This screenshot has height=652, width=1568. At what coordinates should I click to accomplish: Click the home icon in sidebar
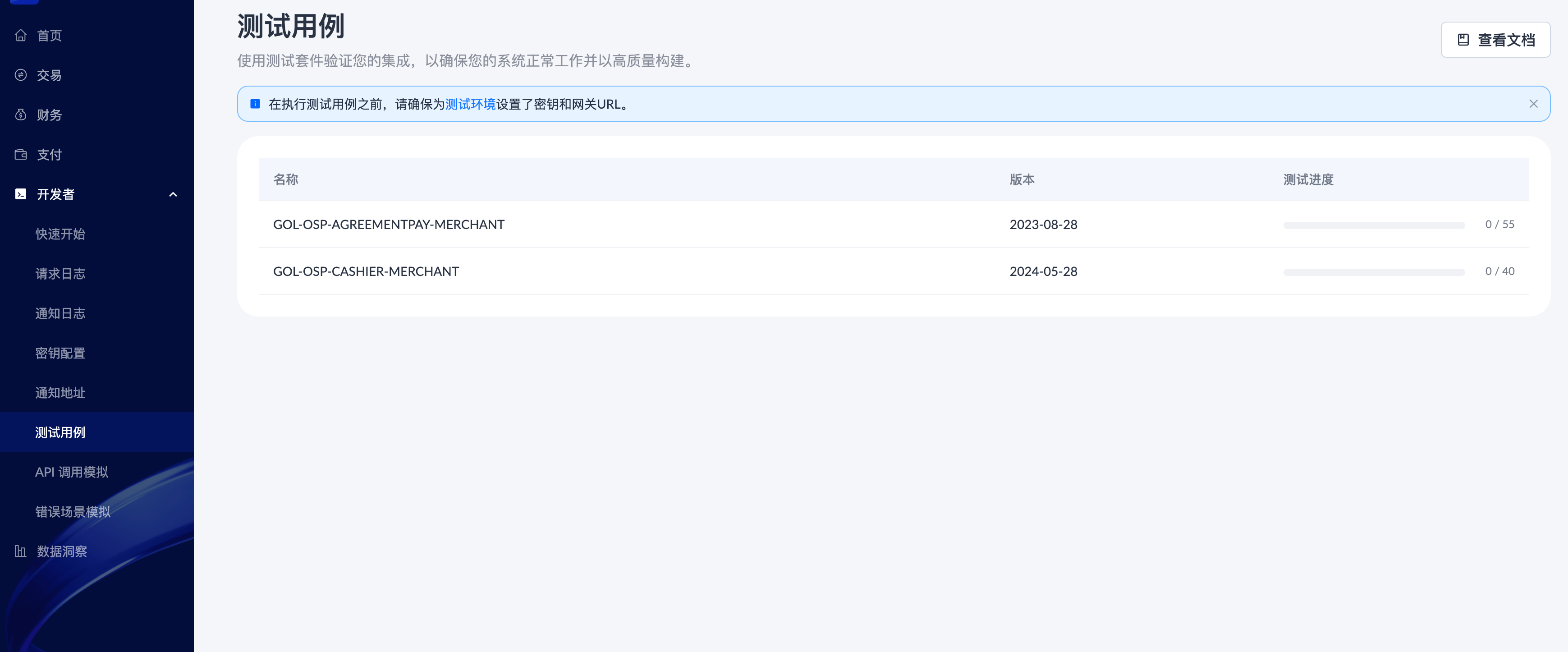click(21, 35)
